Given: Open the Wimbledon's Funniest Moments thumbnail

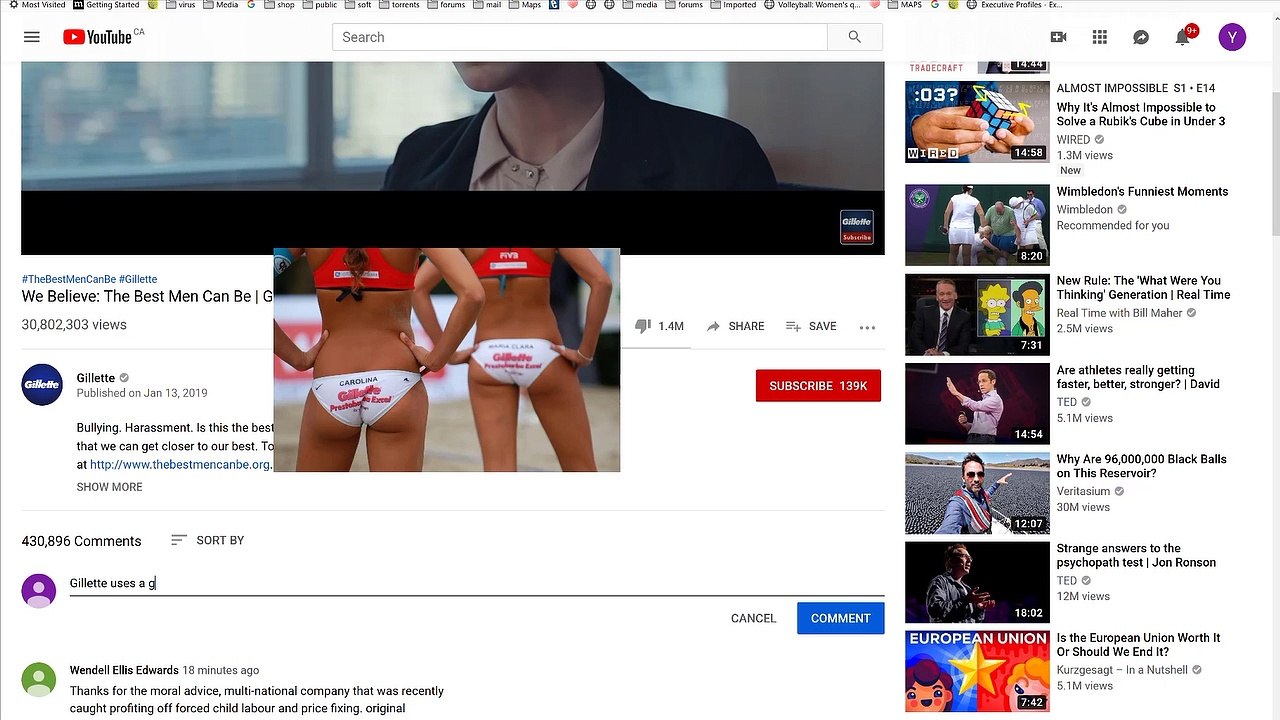Looking at the screenshot, I should [977, 225].
